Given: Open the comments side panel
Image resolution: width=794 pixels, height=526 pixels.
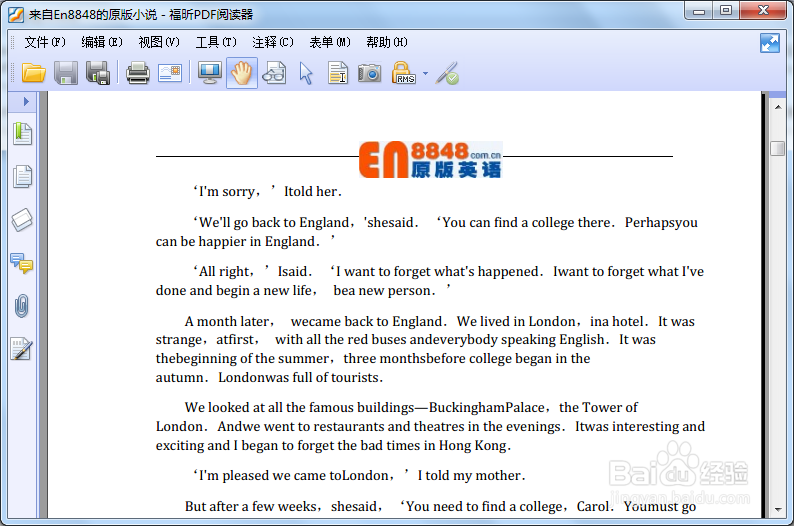Looking at the screenshot, I should pos(22,264).
